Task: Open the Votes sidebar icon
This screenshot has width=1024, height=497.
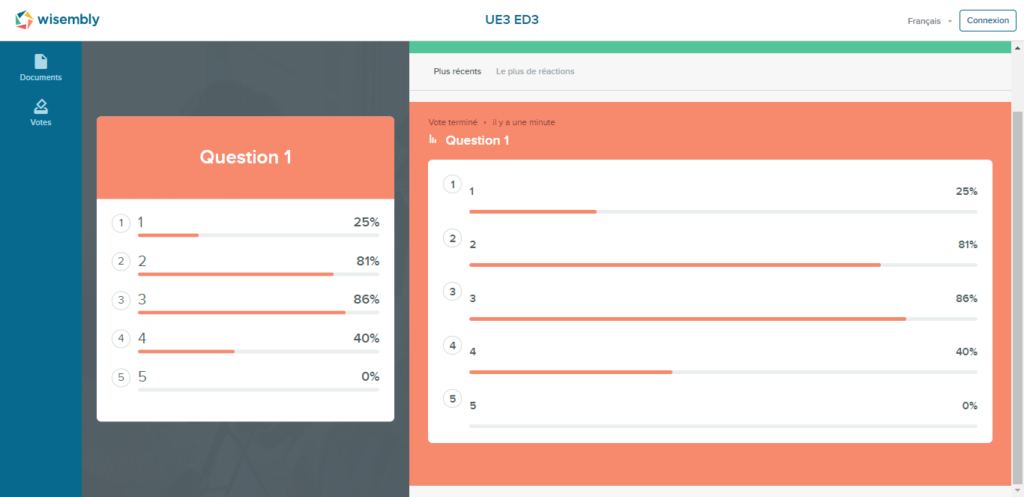Action: pyautogui.click(x=40, y=113)
